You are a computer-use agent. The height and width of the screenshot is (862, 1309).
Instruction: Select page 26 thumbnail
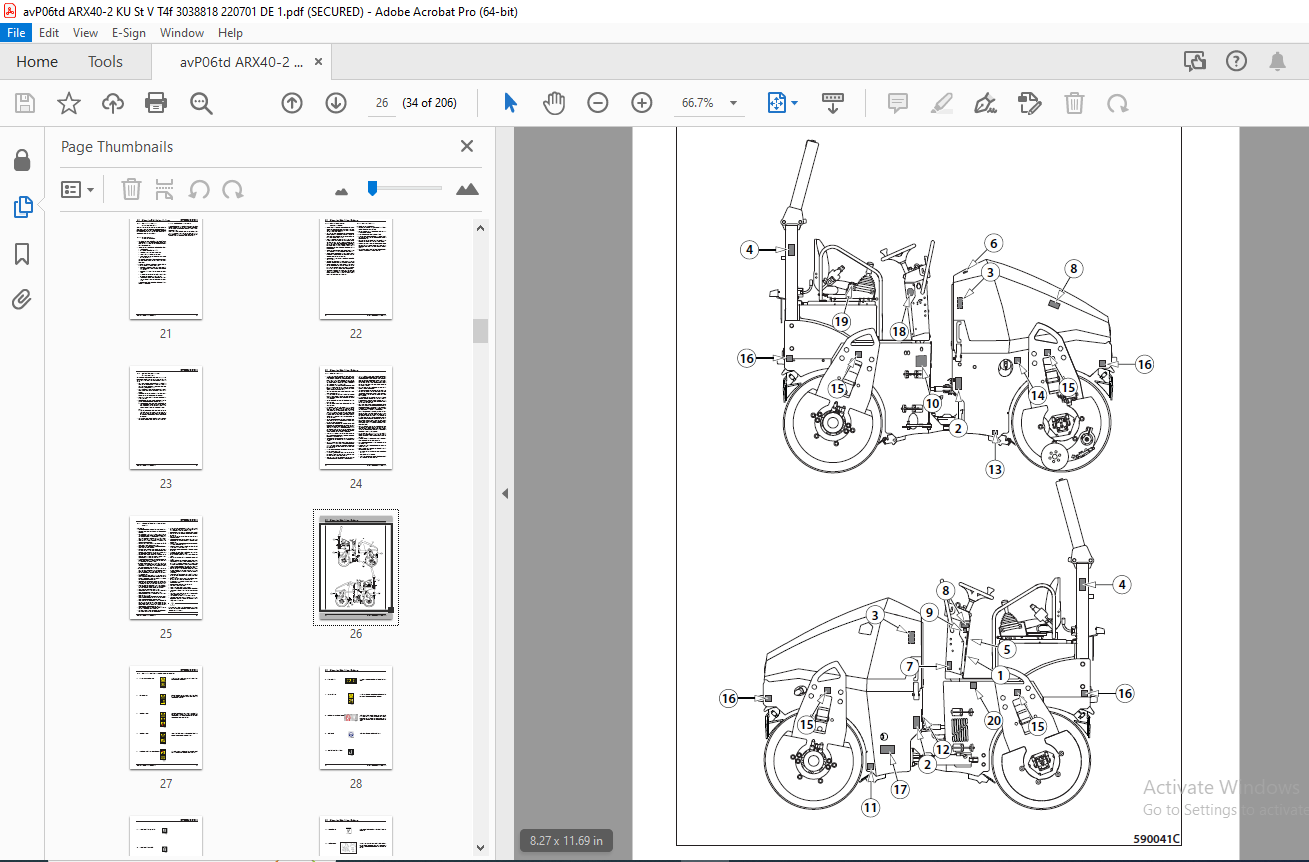[356, 568]
